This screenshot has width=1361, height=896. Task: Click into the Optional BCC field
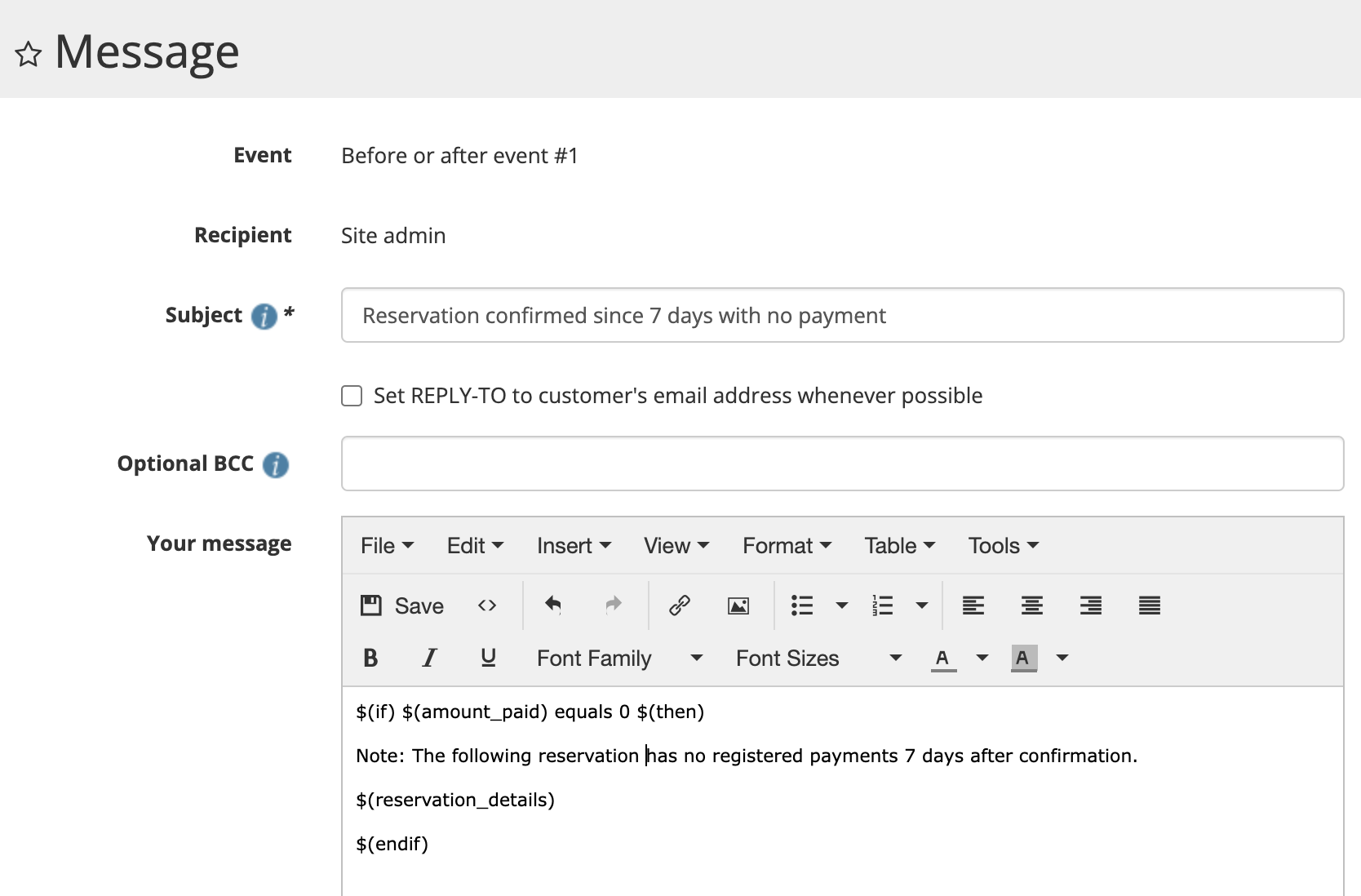coord(842,464)
